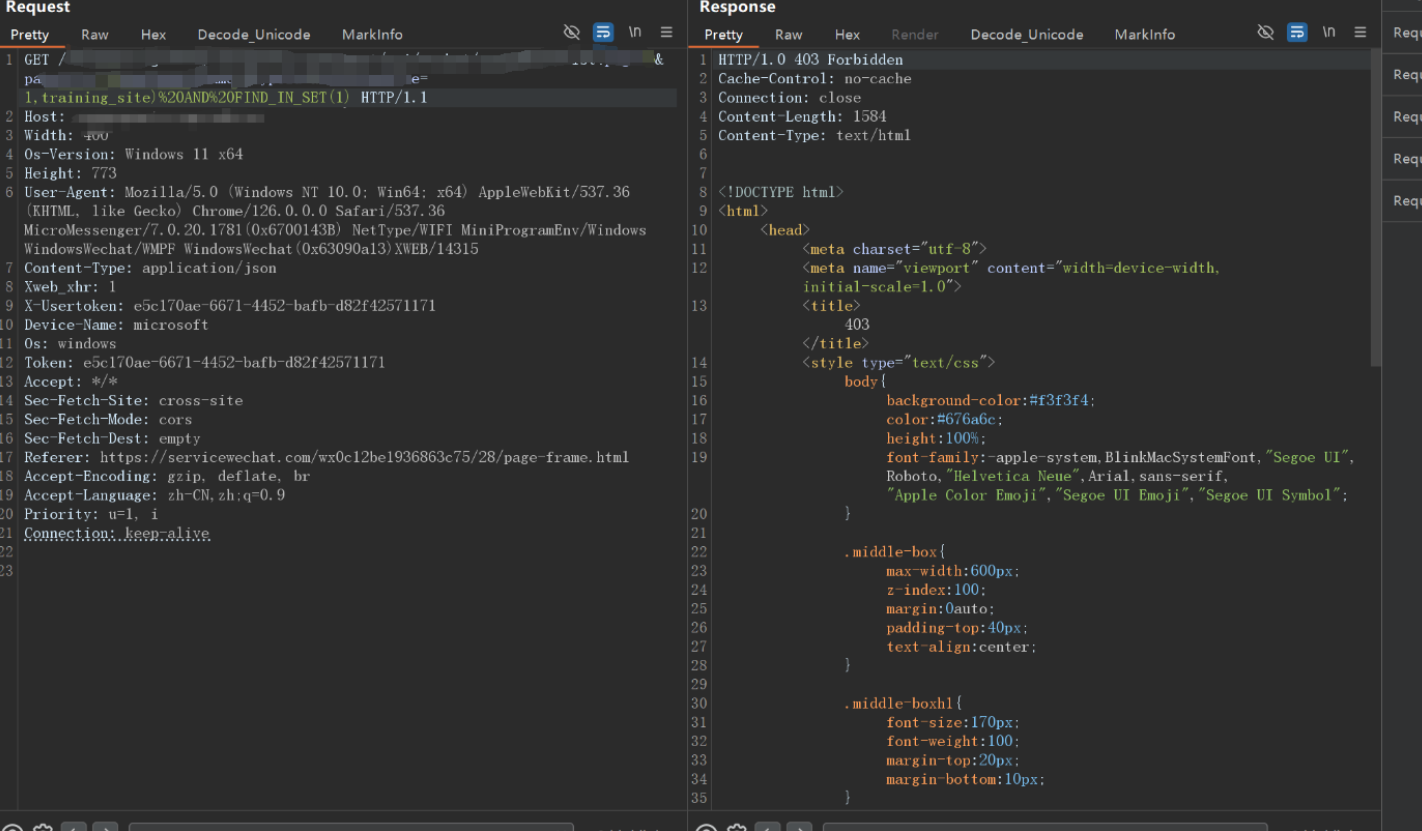1422x831 pixels.
Task: Switch to the Request Raw tab
Action: click(95, 34)
